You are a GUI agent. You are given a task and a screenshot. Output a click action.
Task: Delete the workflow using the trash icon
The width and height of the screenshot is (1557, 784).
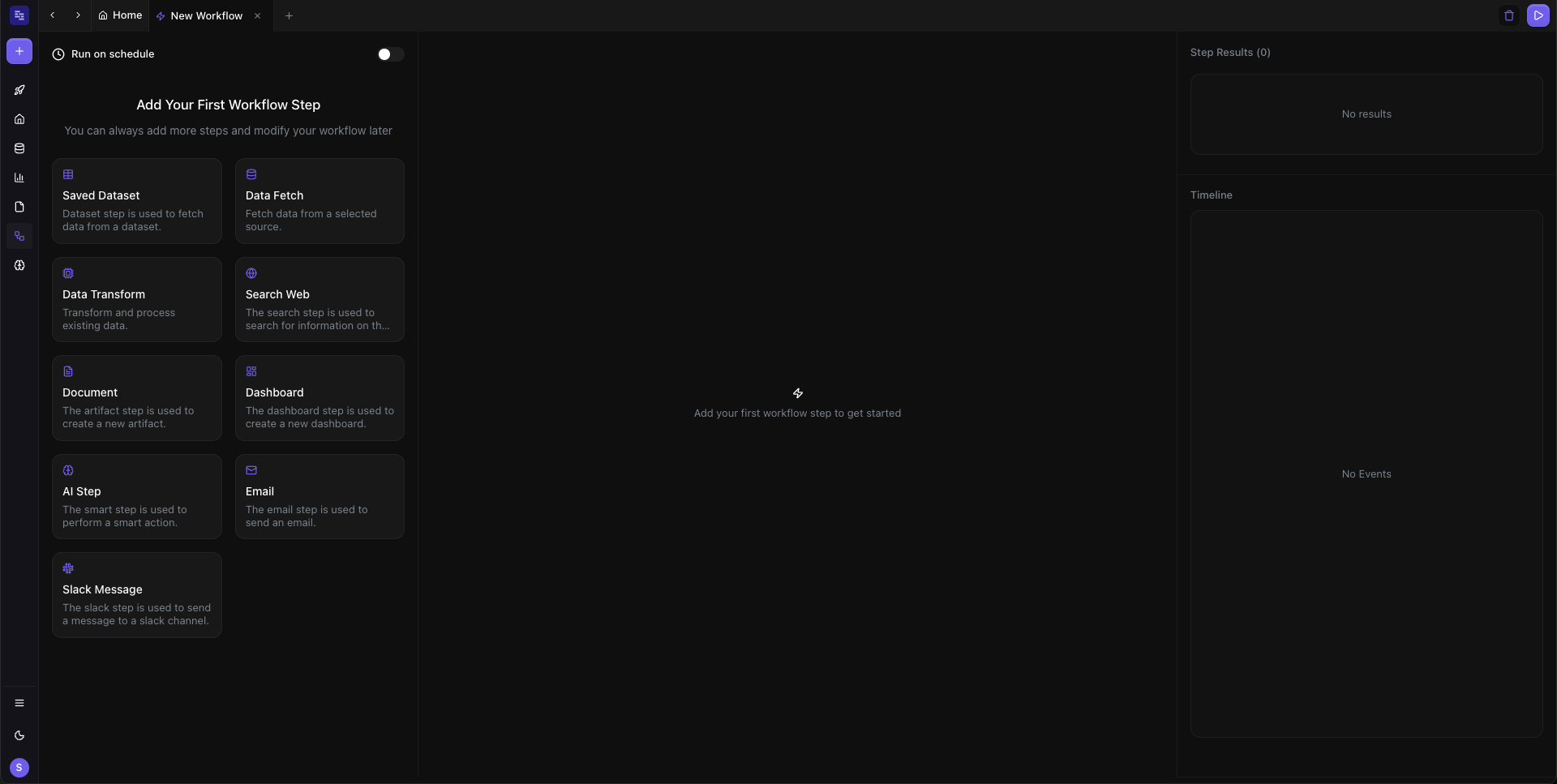[x=1509, y=15]
